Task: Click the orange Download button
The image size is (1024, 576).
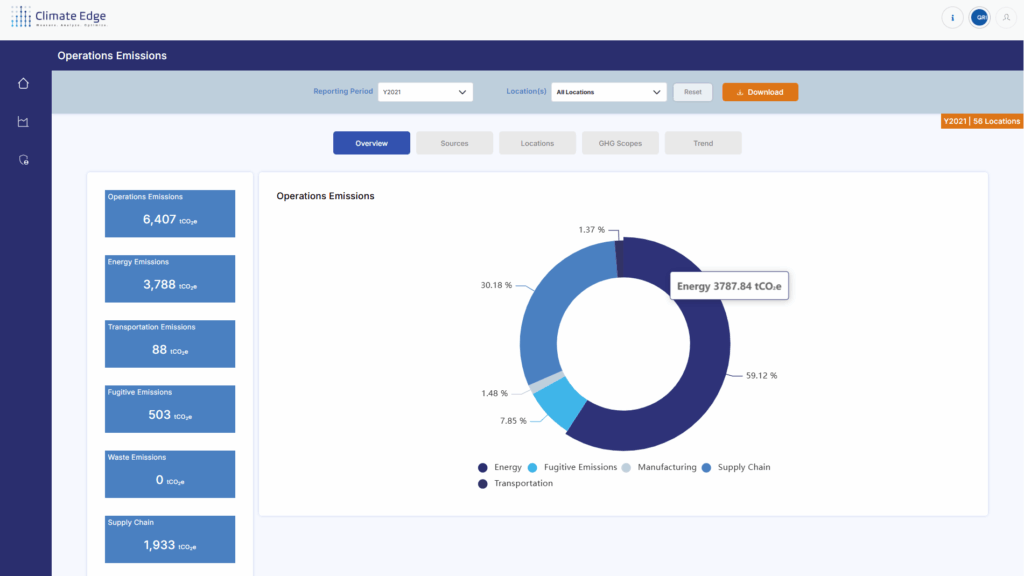Action: click(x=760, y=92)
